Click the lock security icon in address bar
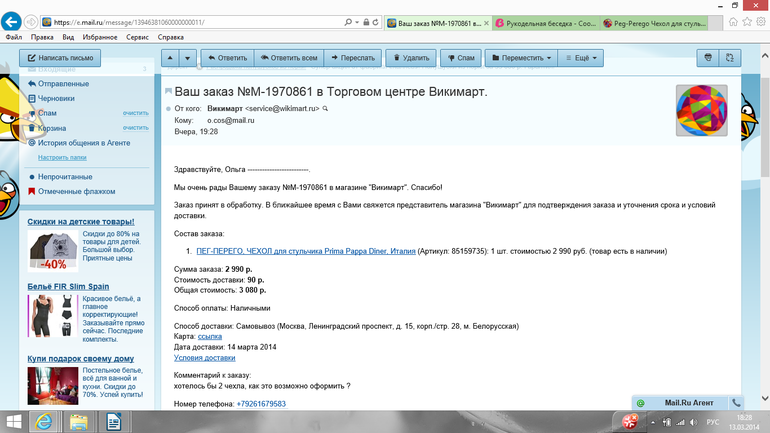Screen dimensions: 770x433 [366, 22]
